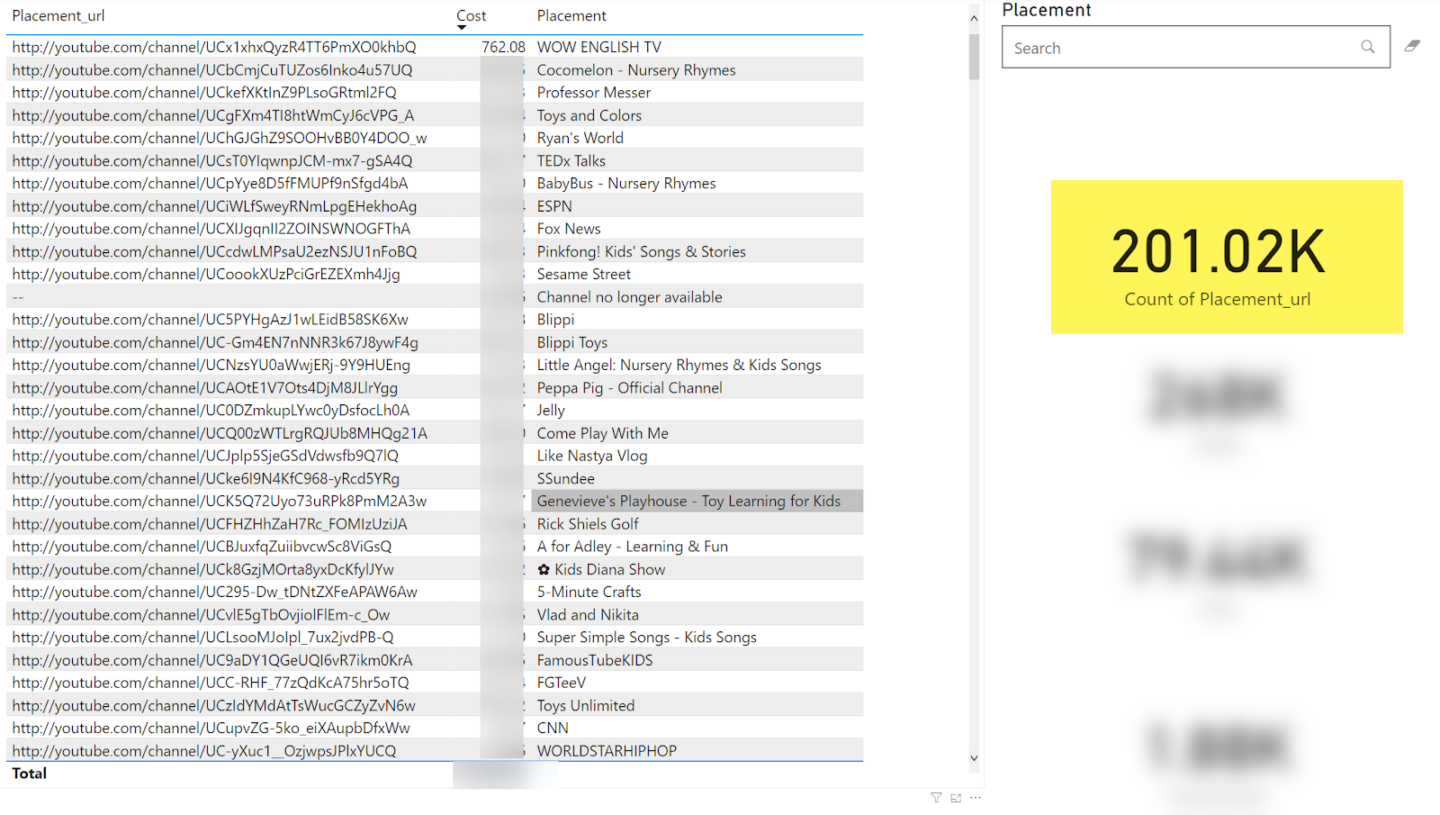This screenshot has width=1440, height=815.
Task: Click the eraser icon to clear Placement selections
Action: [1412, 46]
